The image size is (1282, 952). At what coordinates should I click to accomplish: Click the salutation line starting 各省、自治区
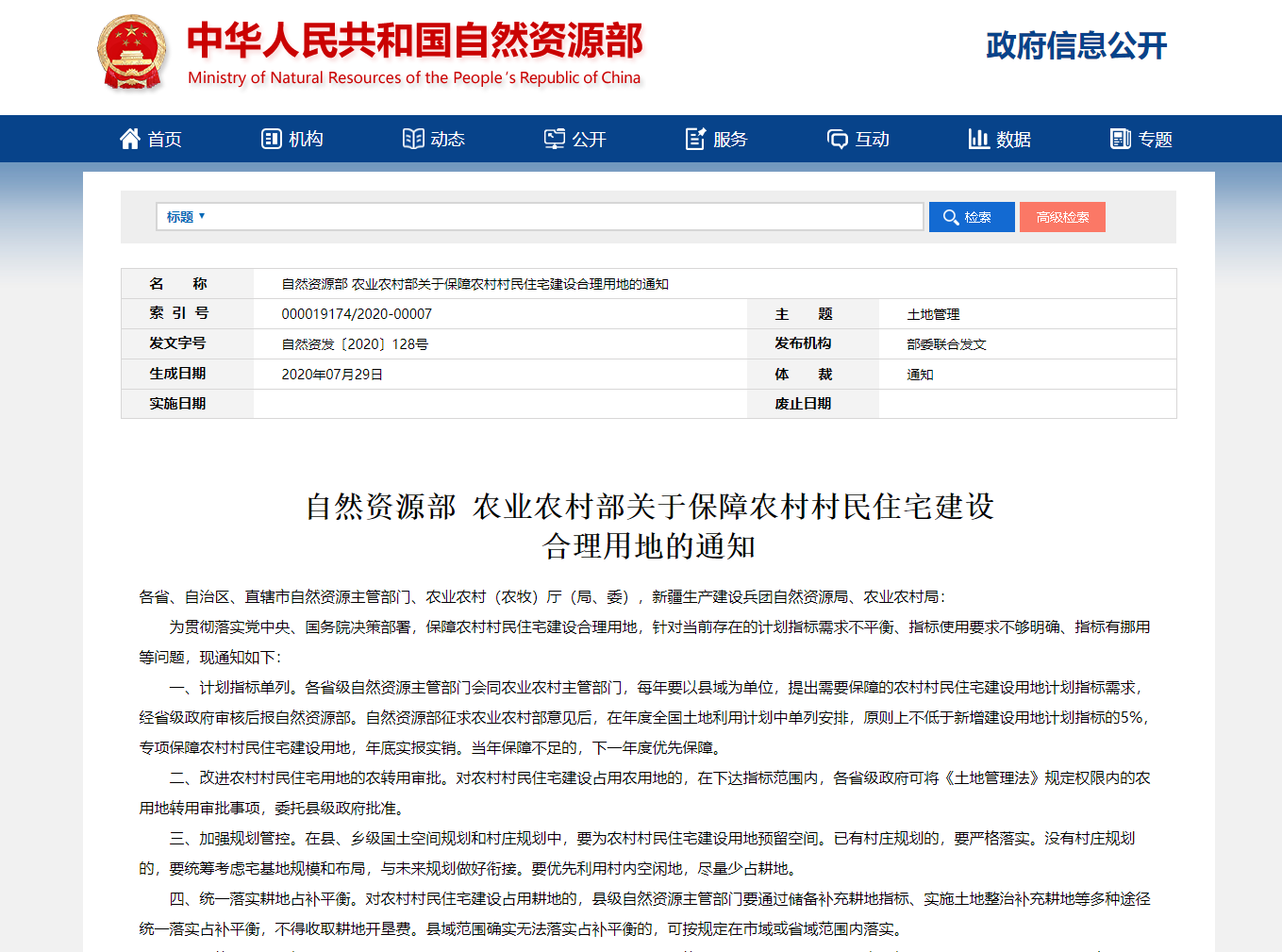(x=541, y=597)
